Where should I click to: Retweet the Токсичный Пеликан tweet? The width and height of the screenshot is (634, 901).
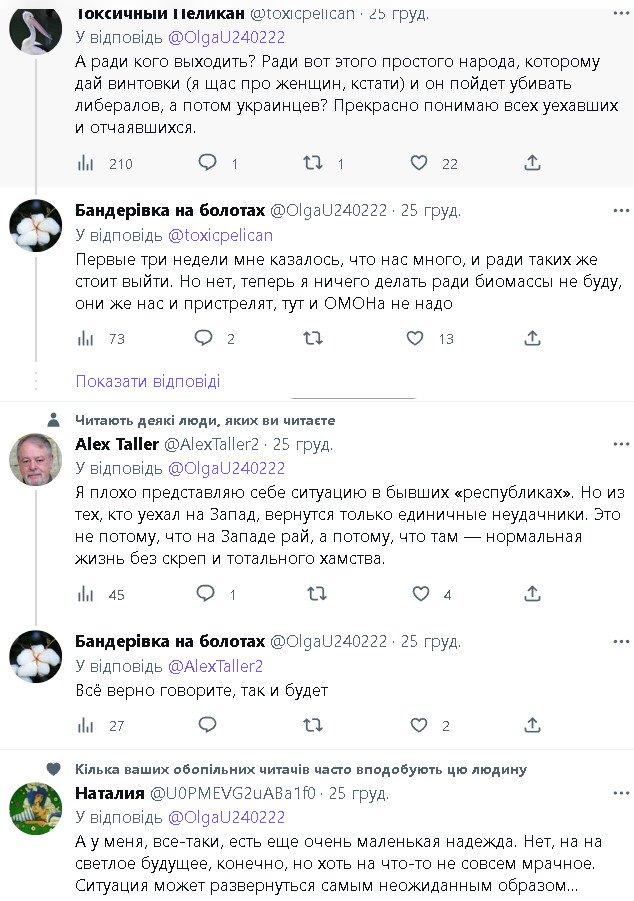(313, 163)
